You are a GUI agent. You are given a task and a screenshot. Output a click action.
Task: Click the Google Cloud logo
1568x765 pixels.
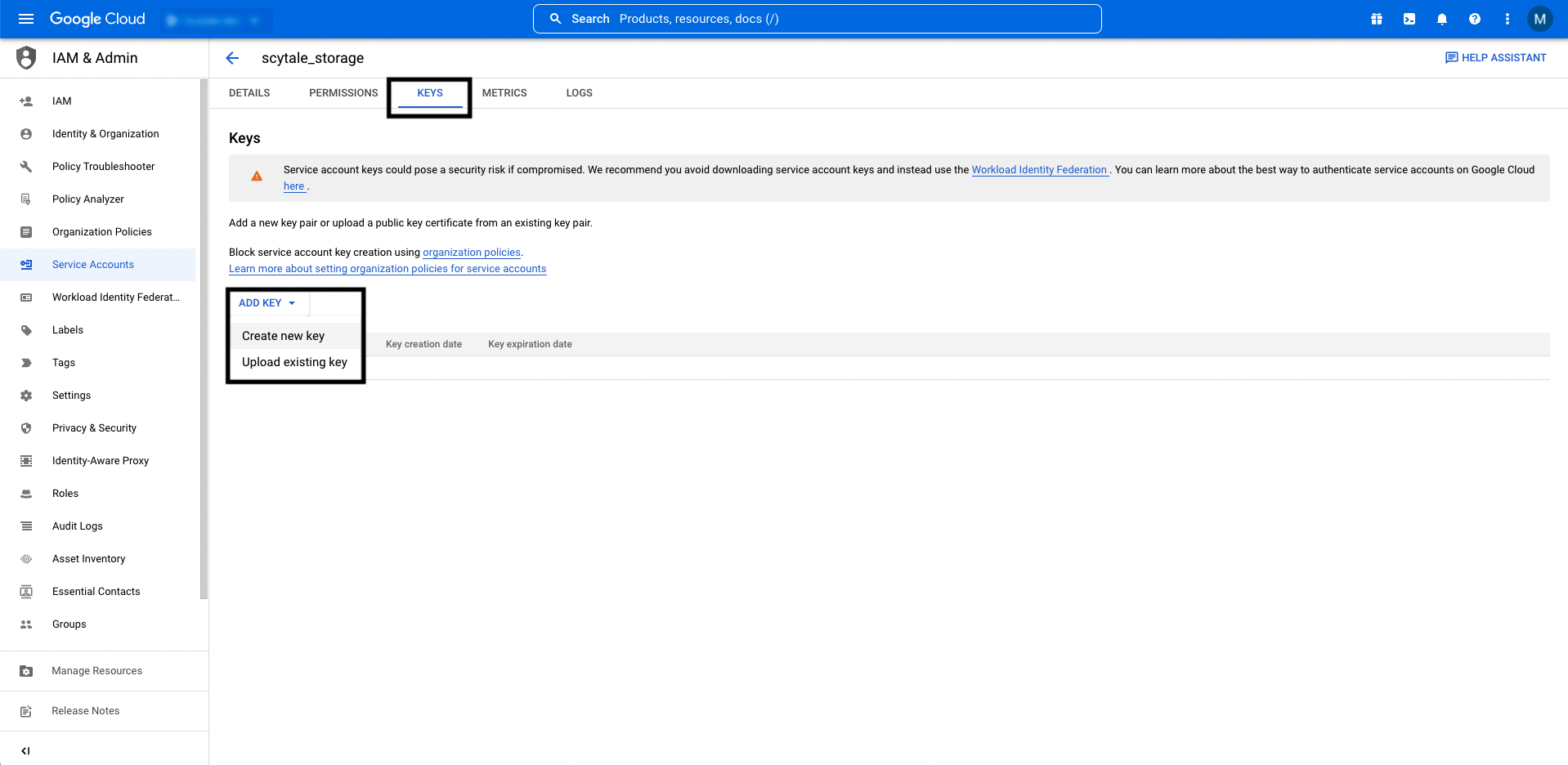(97, 19)
